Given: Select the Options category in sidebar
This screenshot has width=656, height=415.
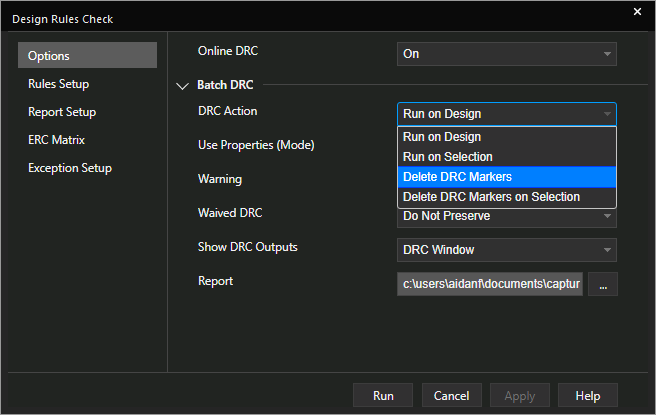Looking at the screenshot, I should pos(87,55).
